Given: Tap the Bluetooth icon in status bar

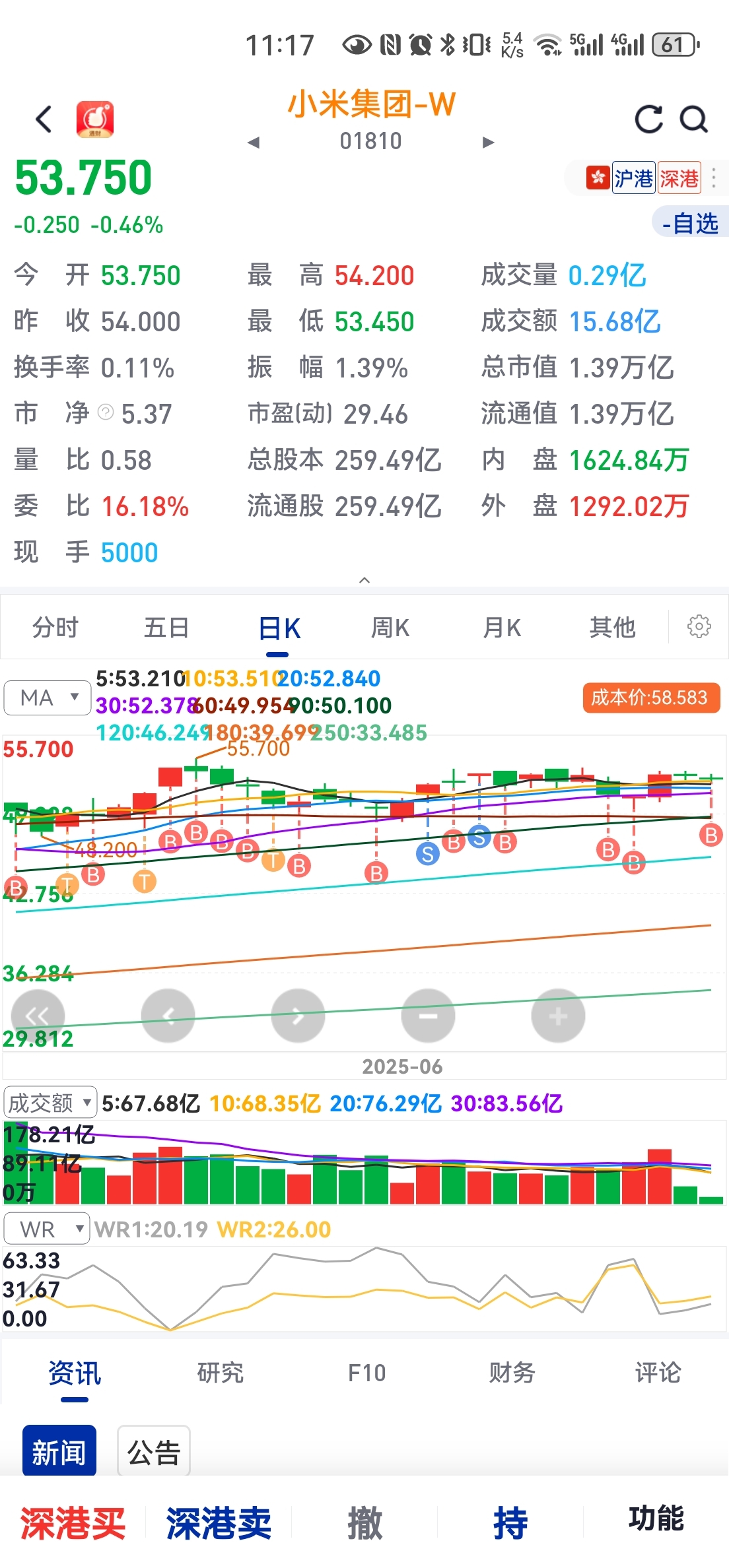Looking at the screenshot, I should (447, 45).
